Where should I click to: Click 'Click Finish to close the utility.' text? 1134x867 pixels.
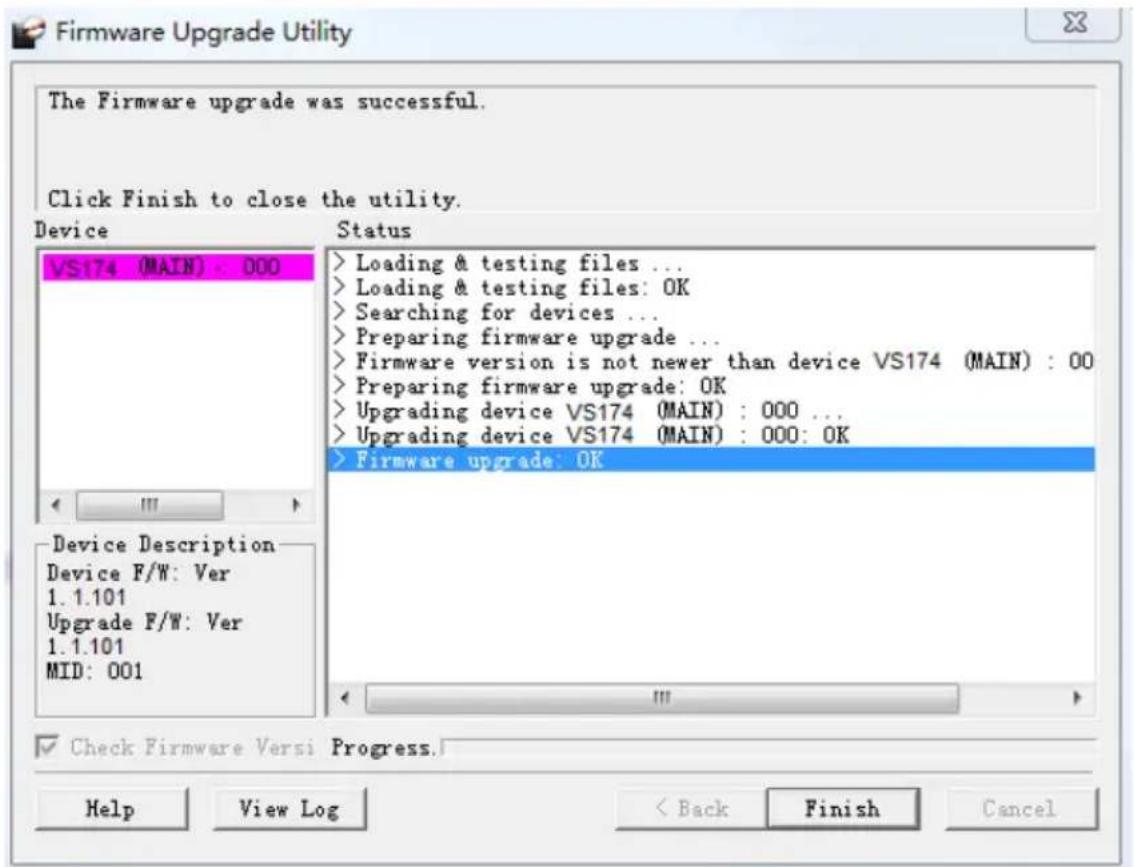click(x=254, y=199)
